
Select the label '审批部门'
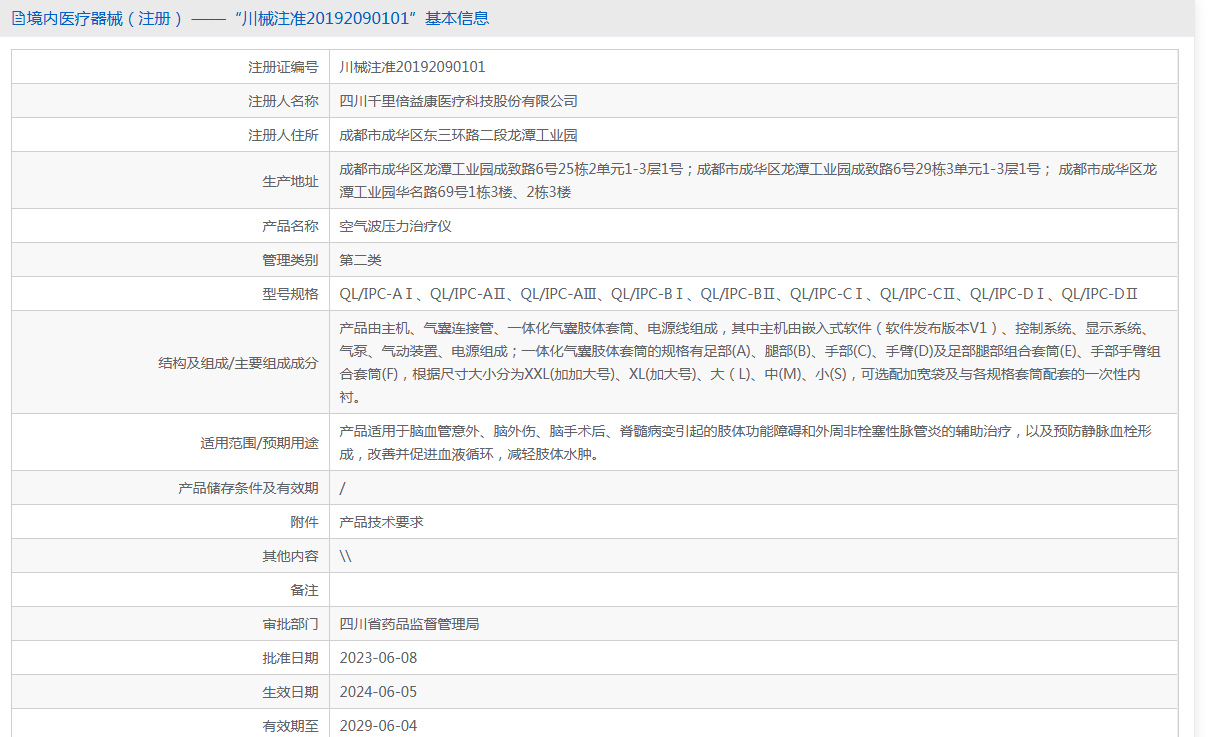pos(290,624)
